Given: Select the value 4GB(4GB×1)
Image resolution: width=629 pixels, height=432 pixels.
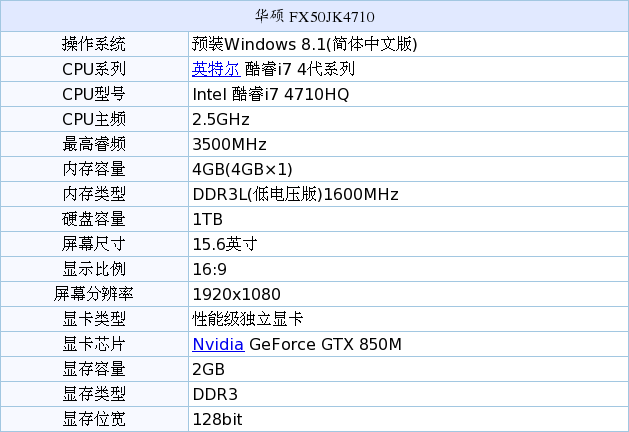Looking at the screenshot, I should (242, 169).
